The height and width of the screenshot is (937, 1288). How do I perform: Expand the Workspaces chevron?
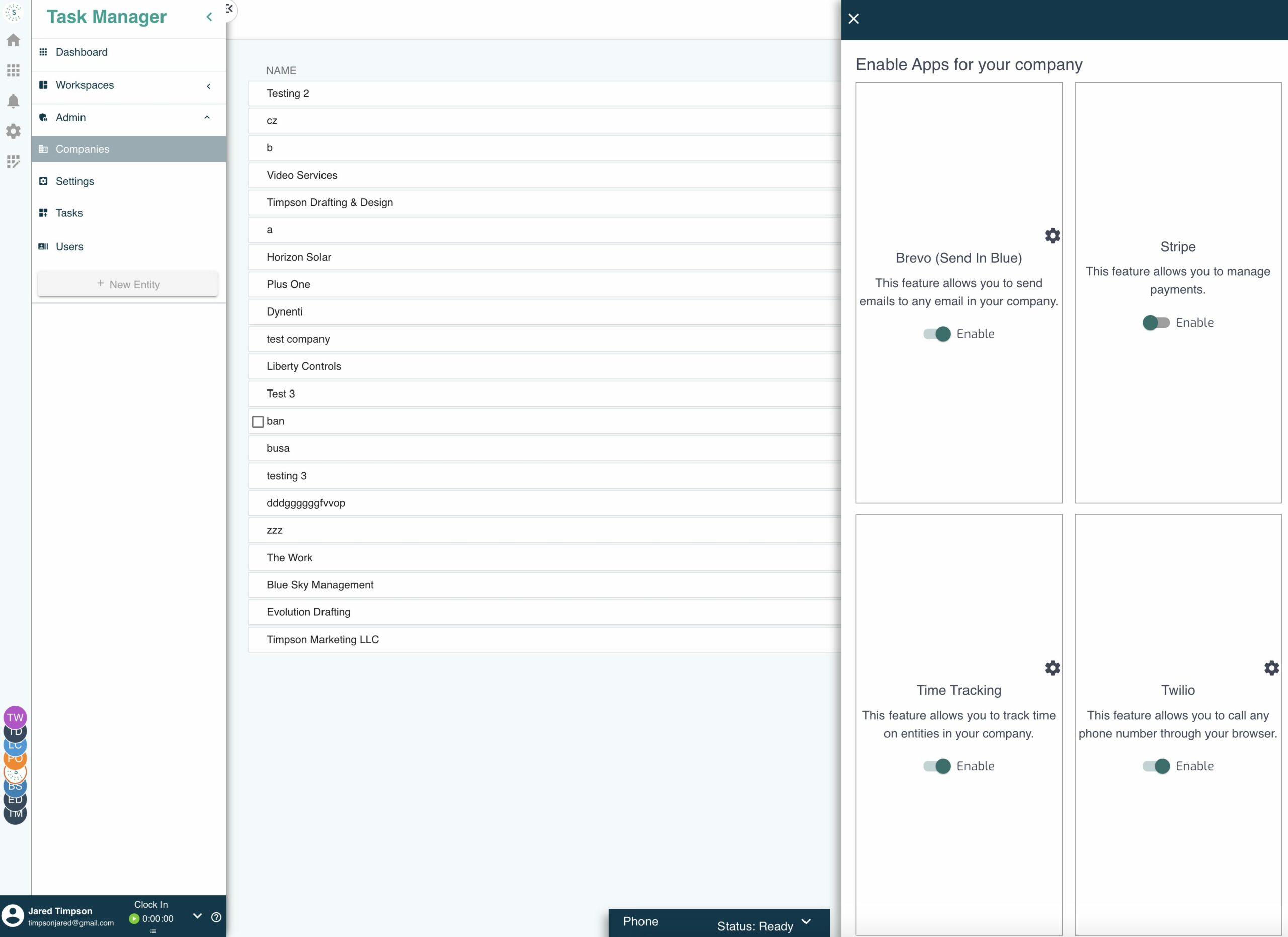[x=208, y=86]
